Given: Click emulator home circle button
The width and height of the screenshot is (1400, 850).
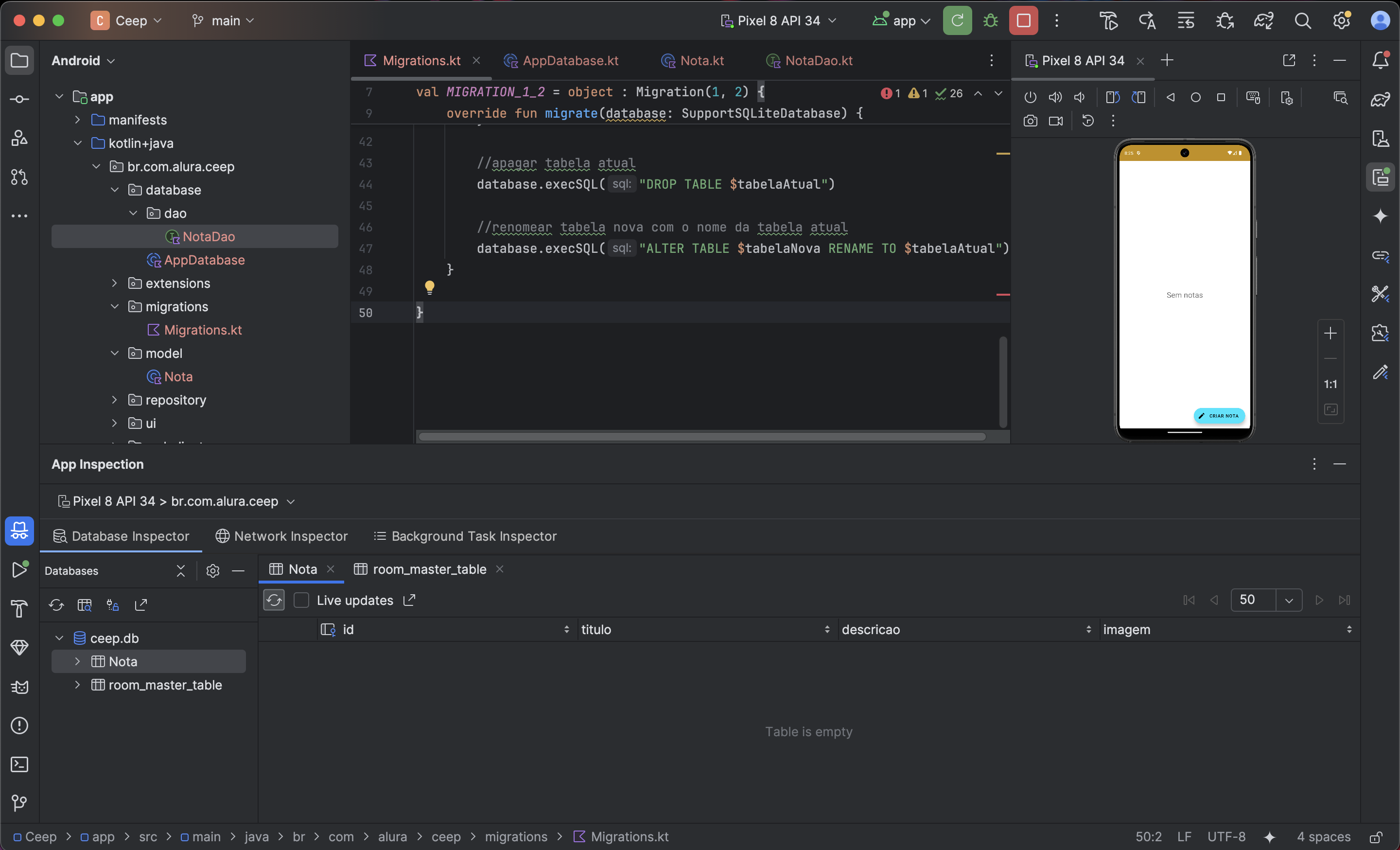Looking at the screenshot, I should point(1195,97).
